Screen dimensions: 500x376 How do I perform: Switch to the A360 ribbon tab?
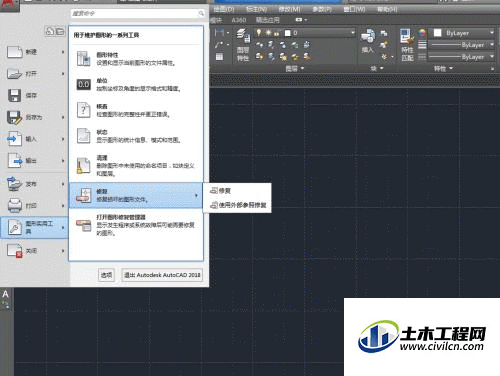point(239,20)
